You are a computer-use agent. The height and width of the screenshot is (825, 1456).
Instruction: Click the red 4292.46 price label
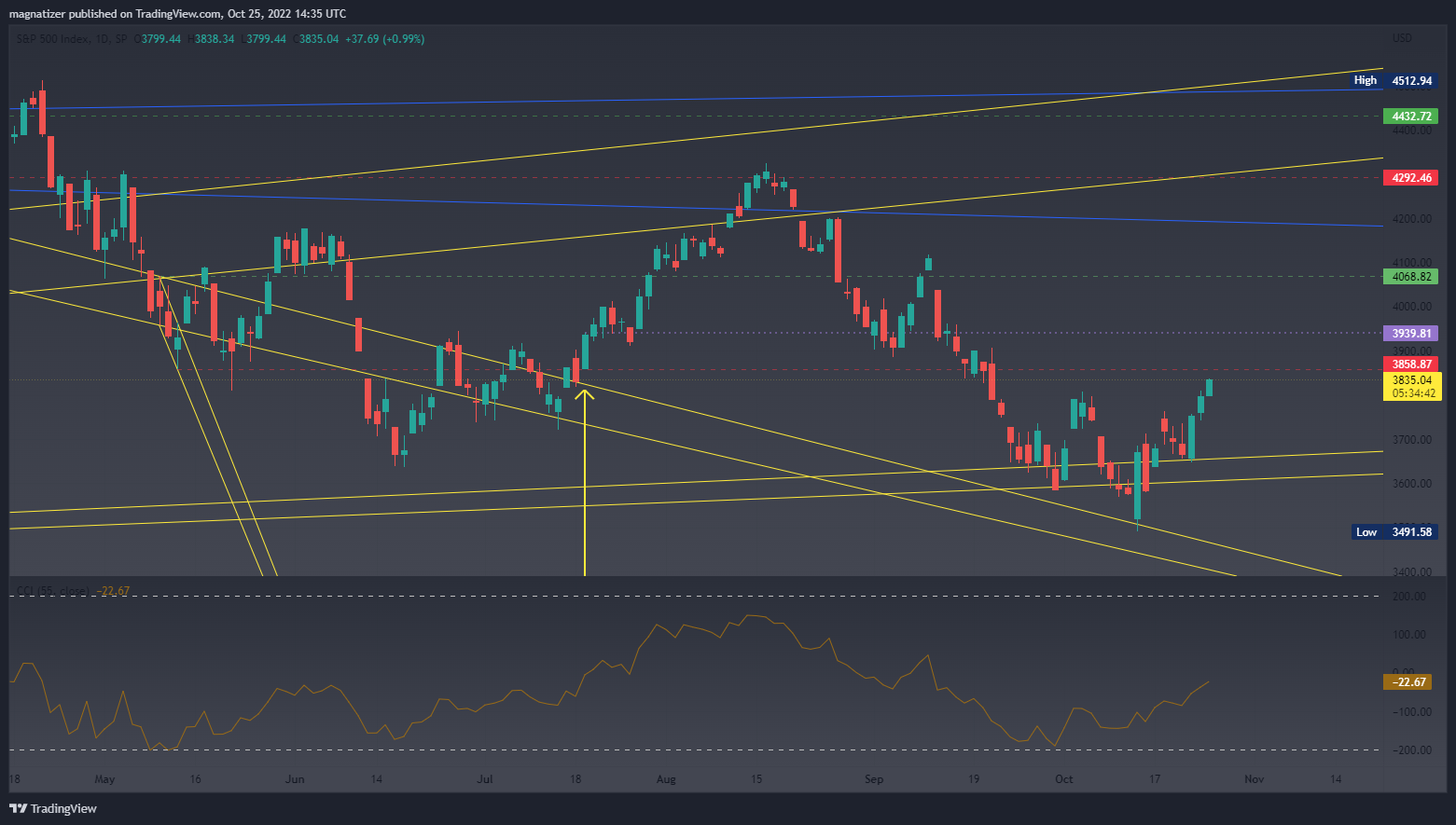pos(1410,177)
